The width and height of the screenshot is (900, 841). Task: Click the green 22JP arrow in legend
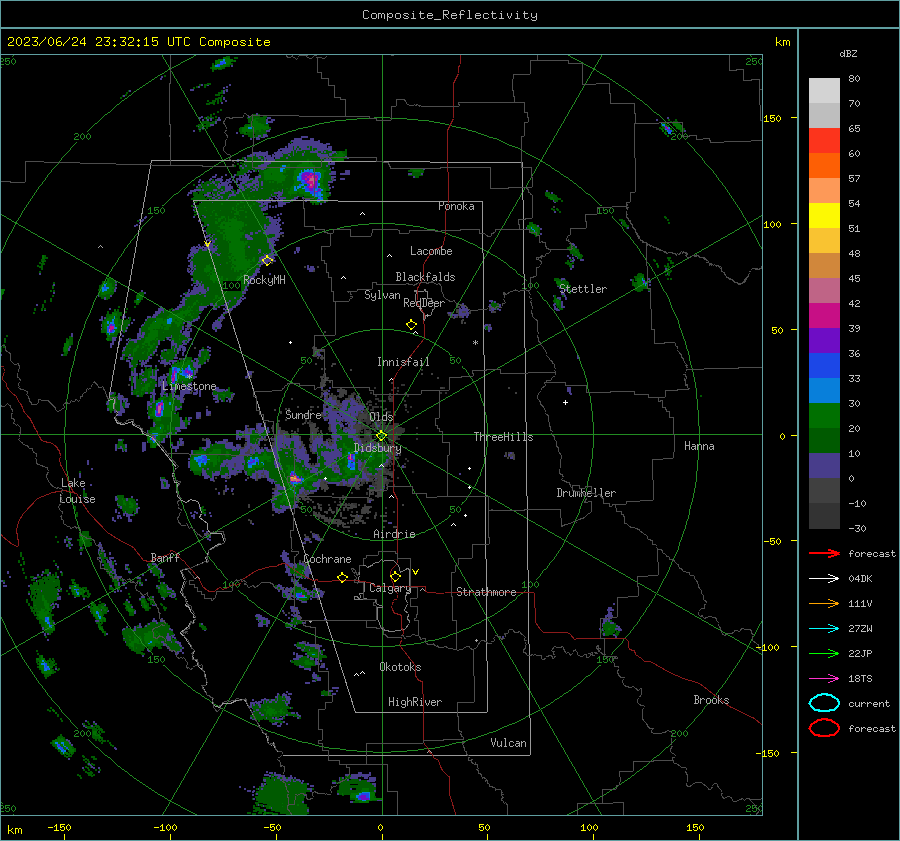[x=824, y=653]
